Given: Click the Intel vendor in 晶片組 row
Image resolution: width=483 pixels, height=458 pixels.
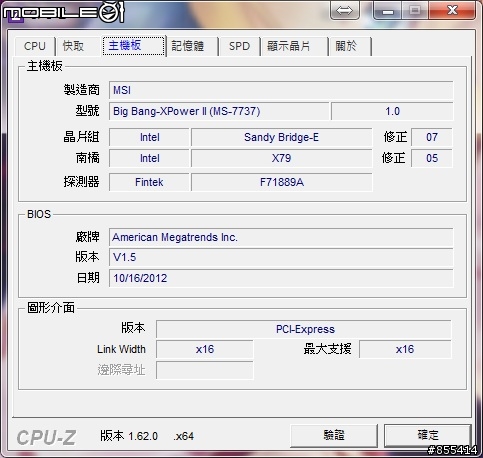Looking at the screenshot, I should (x=149, y=137).
